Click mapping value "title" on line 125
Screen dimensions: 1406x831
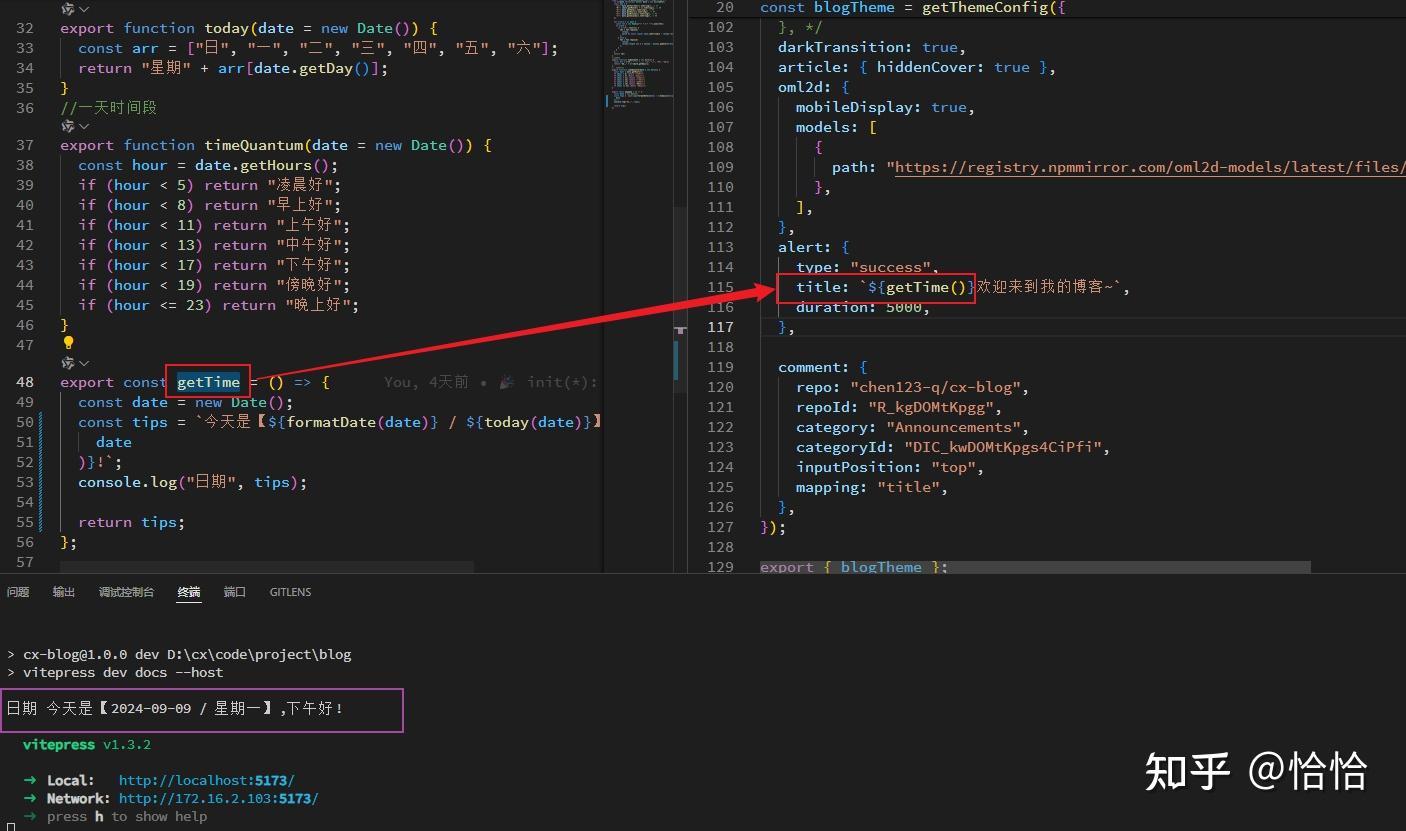click(908, 487)
